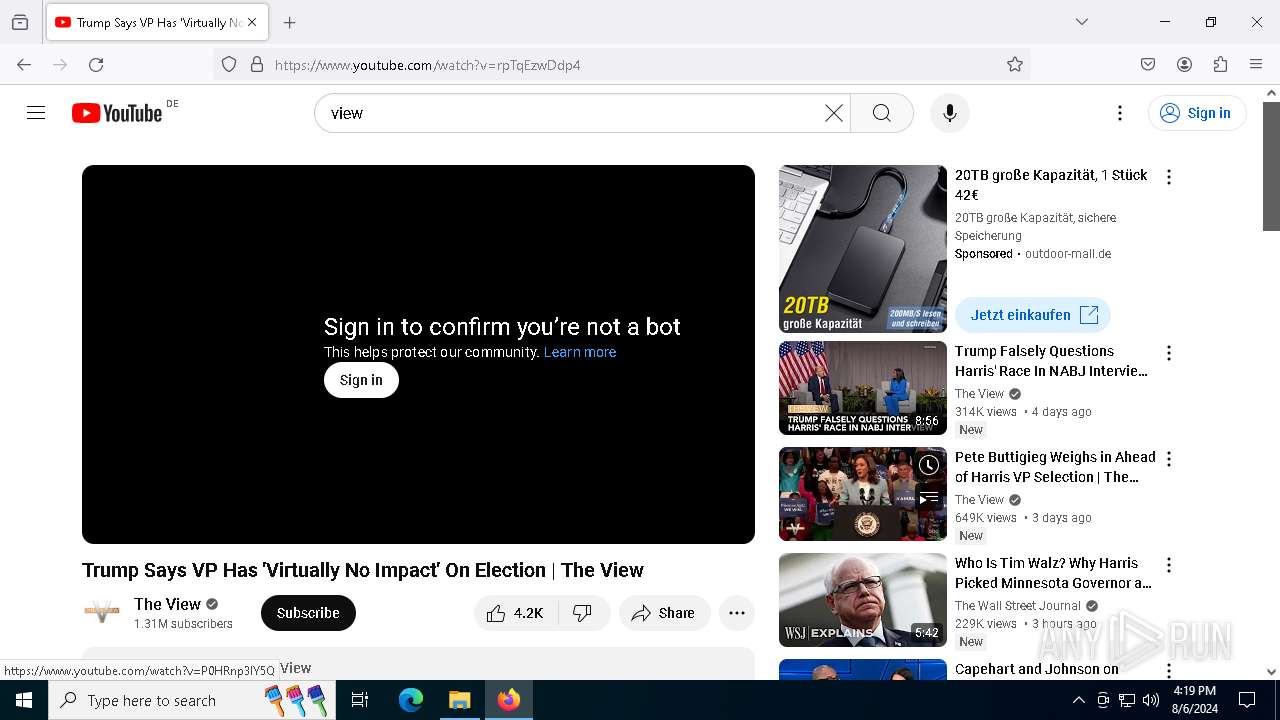Open the 20TB hard drive ad image

863,249
